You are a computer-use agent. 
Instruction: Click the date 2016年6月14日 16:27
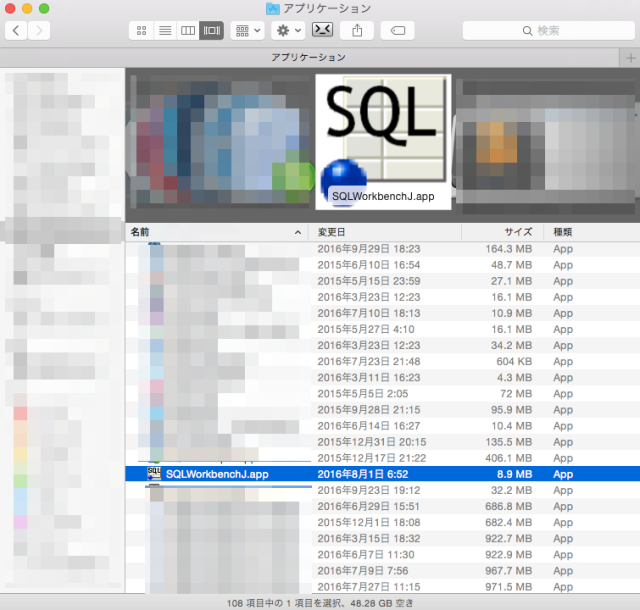[x=369, y=426]
